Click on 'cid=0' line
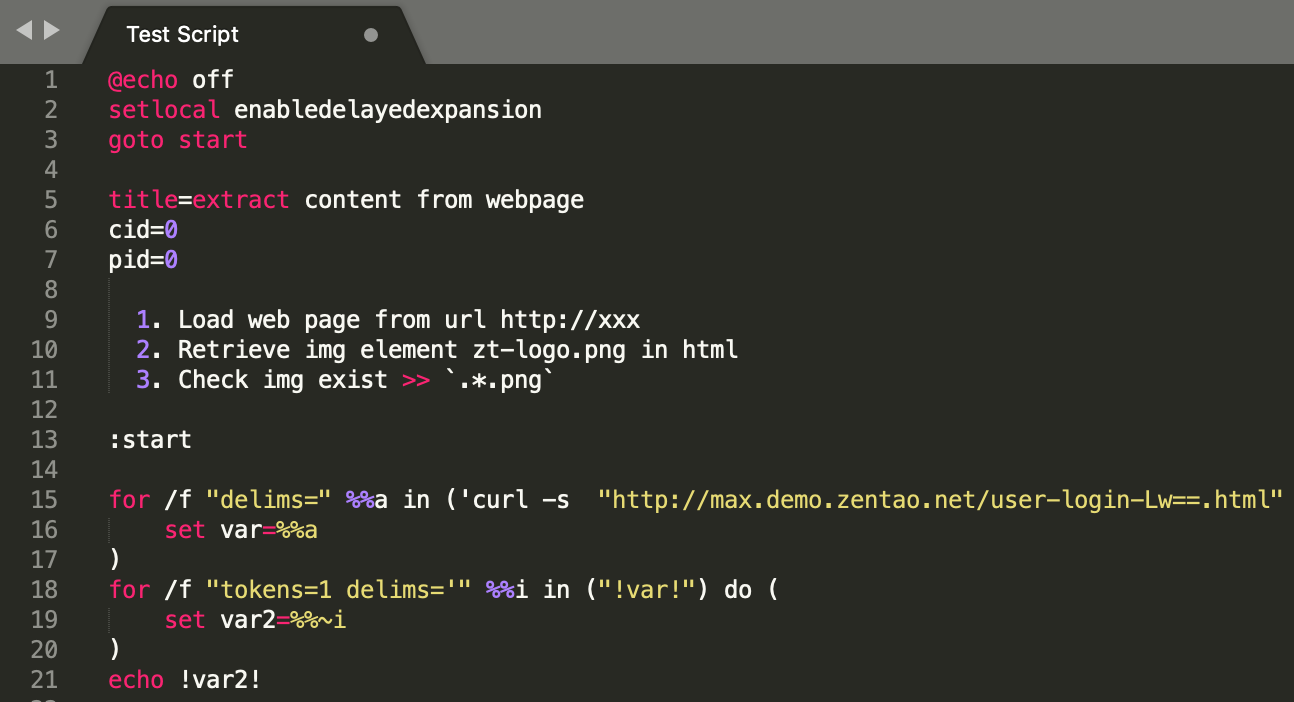Screen dimensions: 1294x702 point(143,230)
